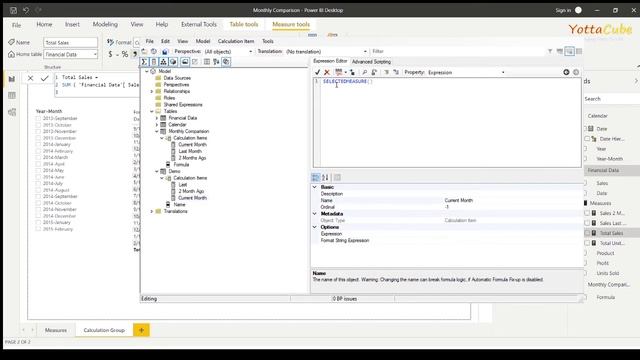Click the percentage format icon in Power BI ribbon
Viewport: 640px width, 360px height.
124,54
